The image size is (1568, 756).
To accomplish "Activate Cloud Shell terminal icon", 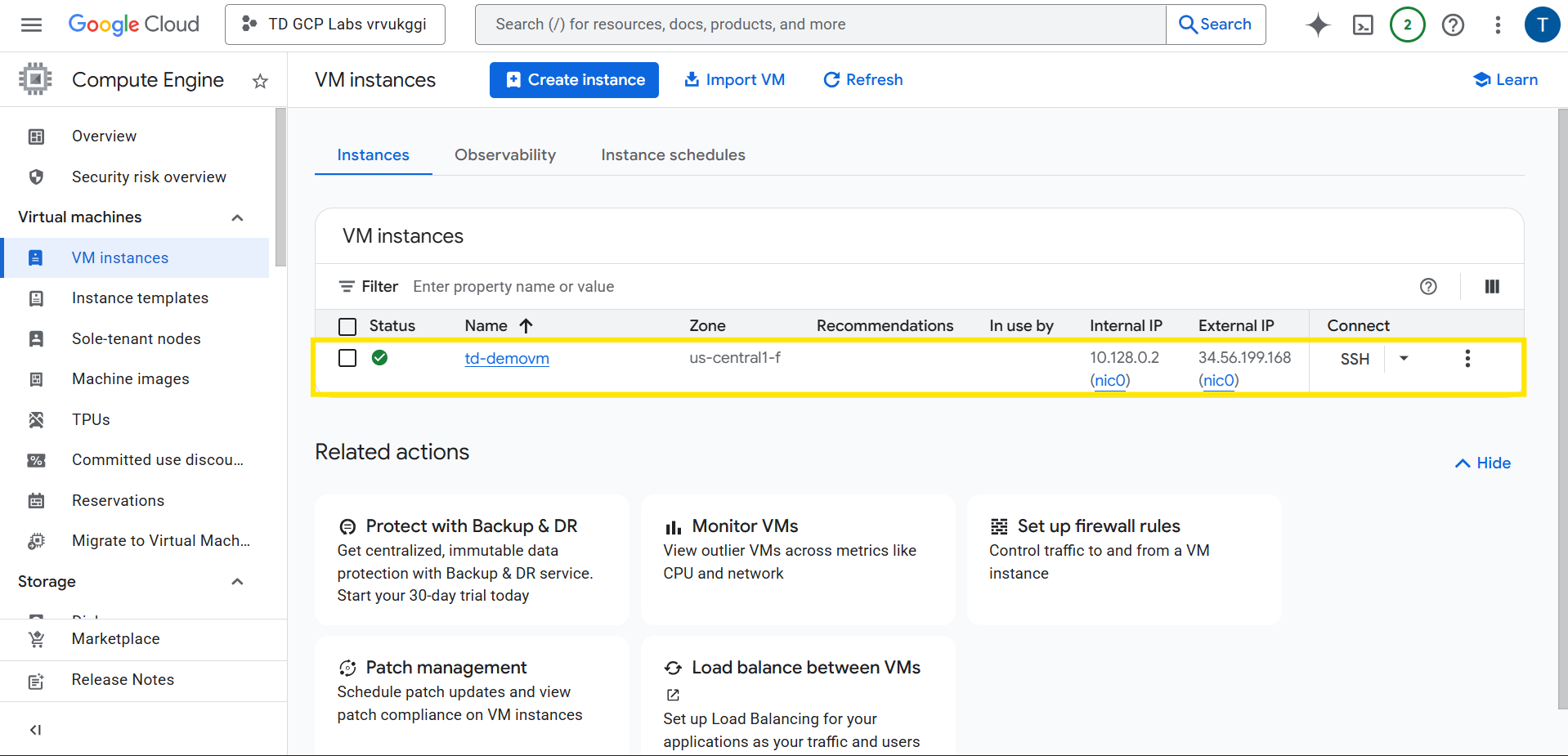I will [x=1363, y=25].
